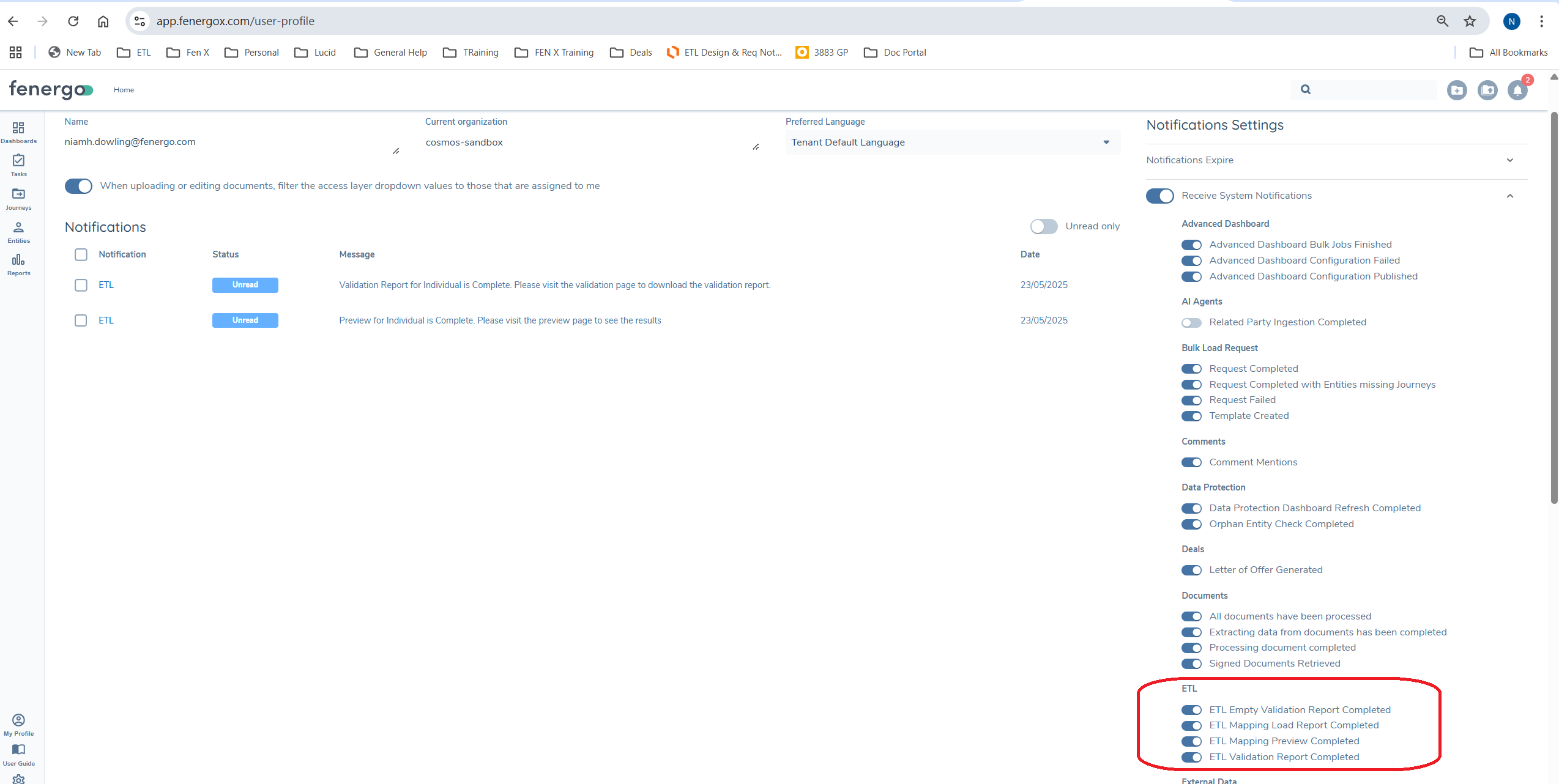The width and height of the screenshot is (1559, 784).
Task: Expand the Notifications Expire section
Action: click(x=1509, y=160)
